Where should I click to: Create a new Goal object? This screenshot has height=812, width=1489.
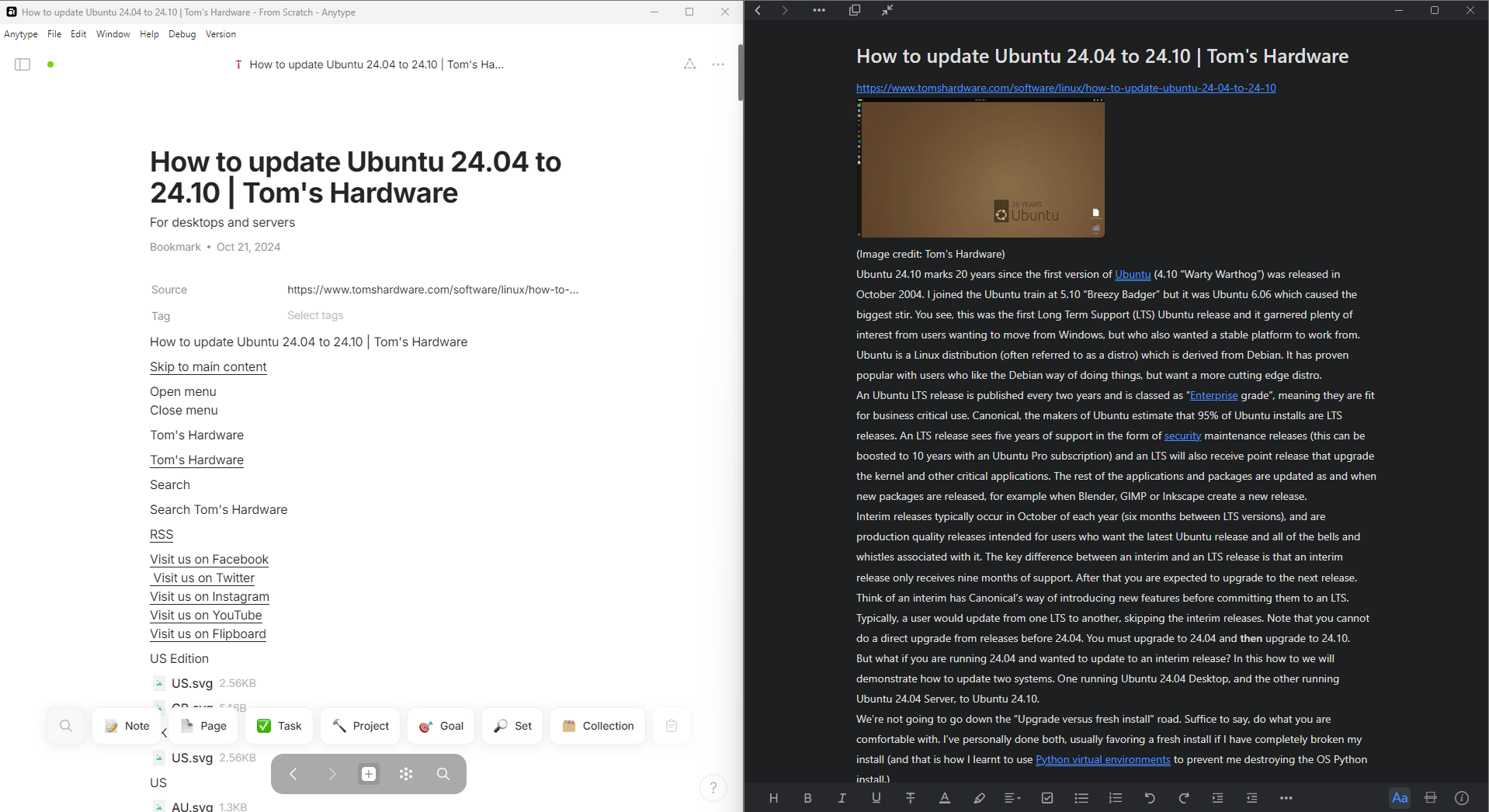coord(441,726)
